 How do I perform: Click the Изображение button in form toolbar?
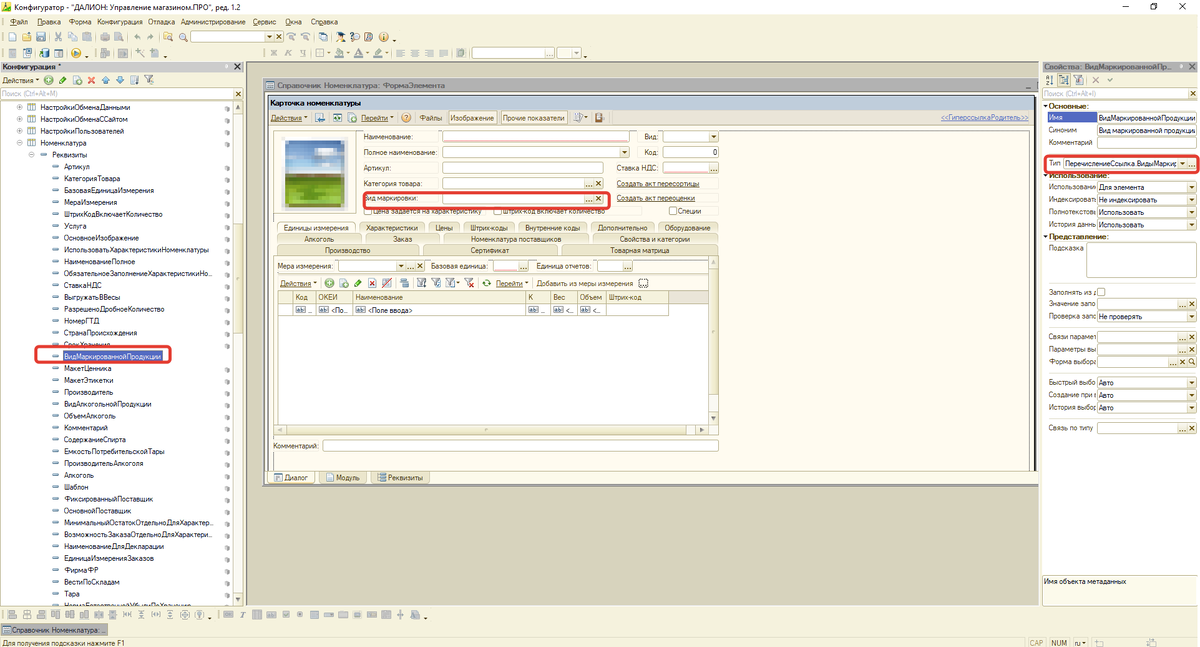tap(472, 118)
